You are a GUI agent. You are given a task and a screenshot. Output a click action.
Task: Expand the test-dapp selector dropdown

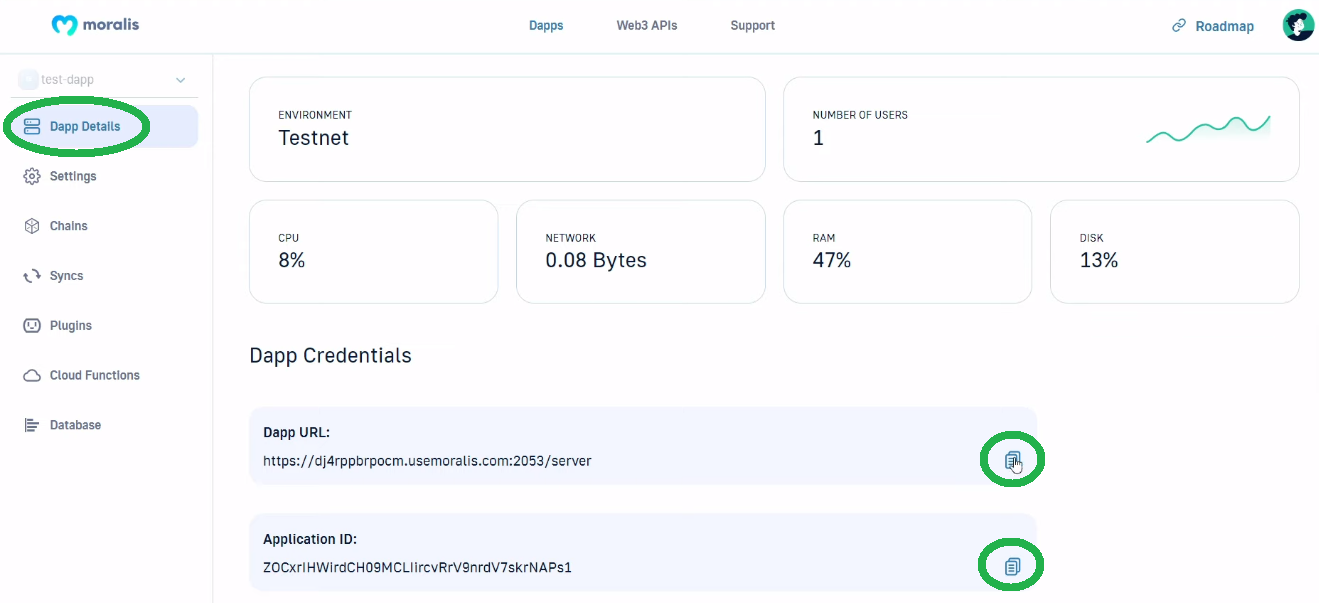tap(181, 80)
